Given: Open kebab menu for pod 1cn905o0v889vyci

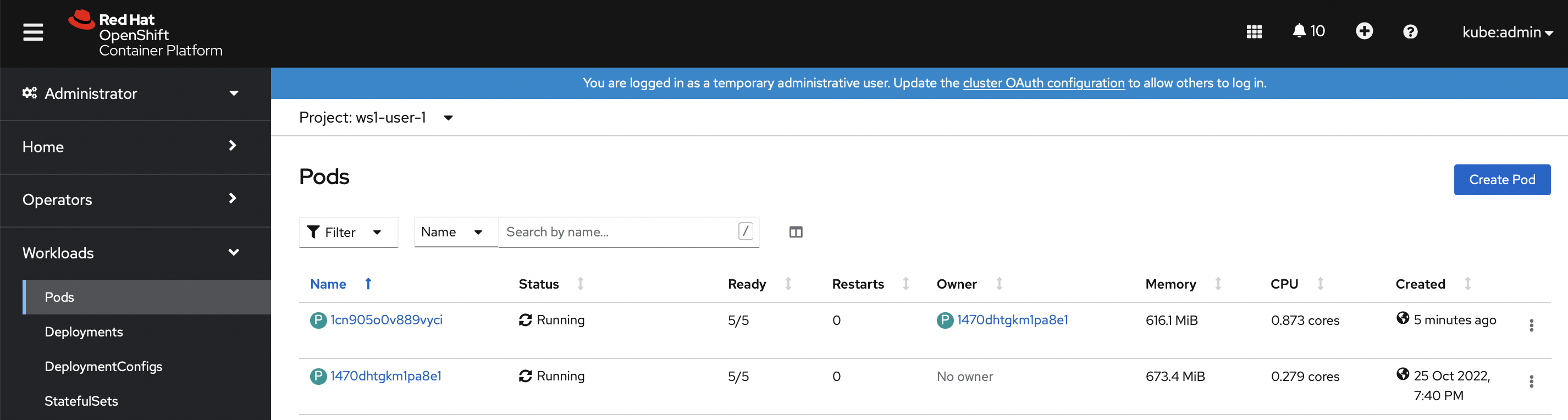Looking at the screenshot, I should pyautogui.click(x=1531, y=325).
